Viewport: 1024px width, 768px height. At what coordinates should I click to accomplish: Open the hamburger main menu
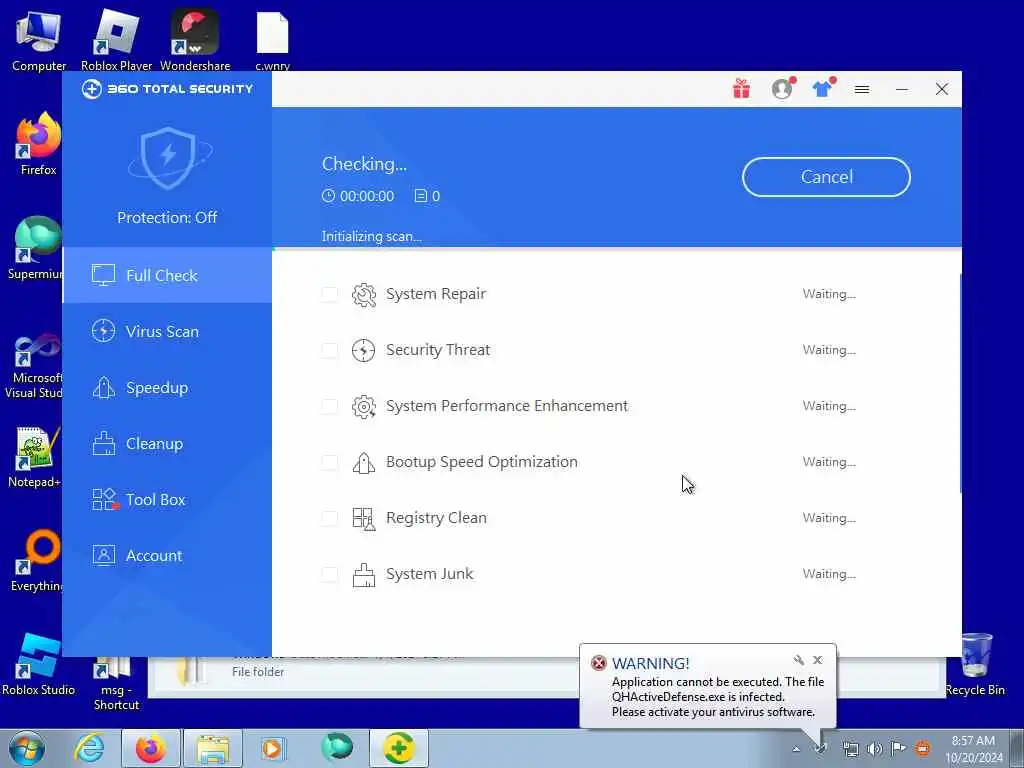(x=862, y=89)
